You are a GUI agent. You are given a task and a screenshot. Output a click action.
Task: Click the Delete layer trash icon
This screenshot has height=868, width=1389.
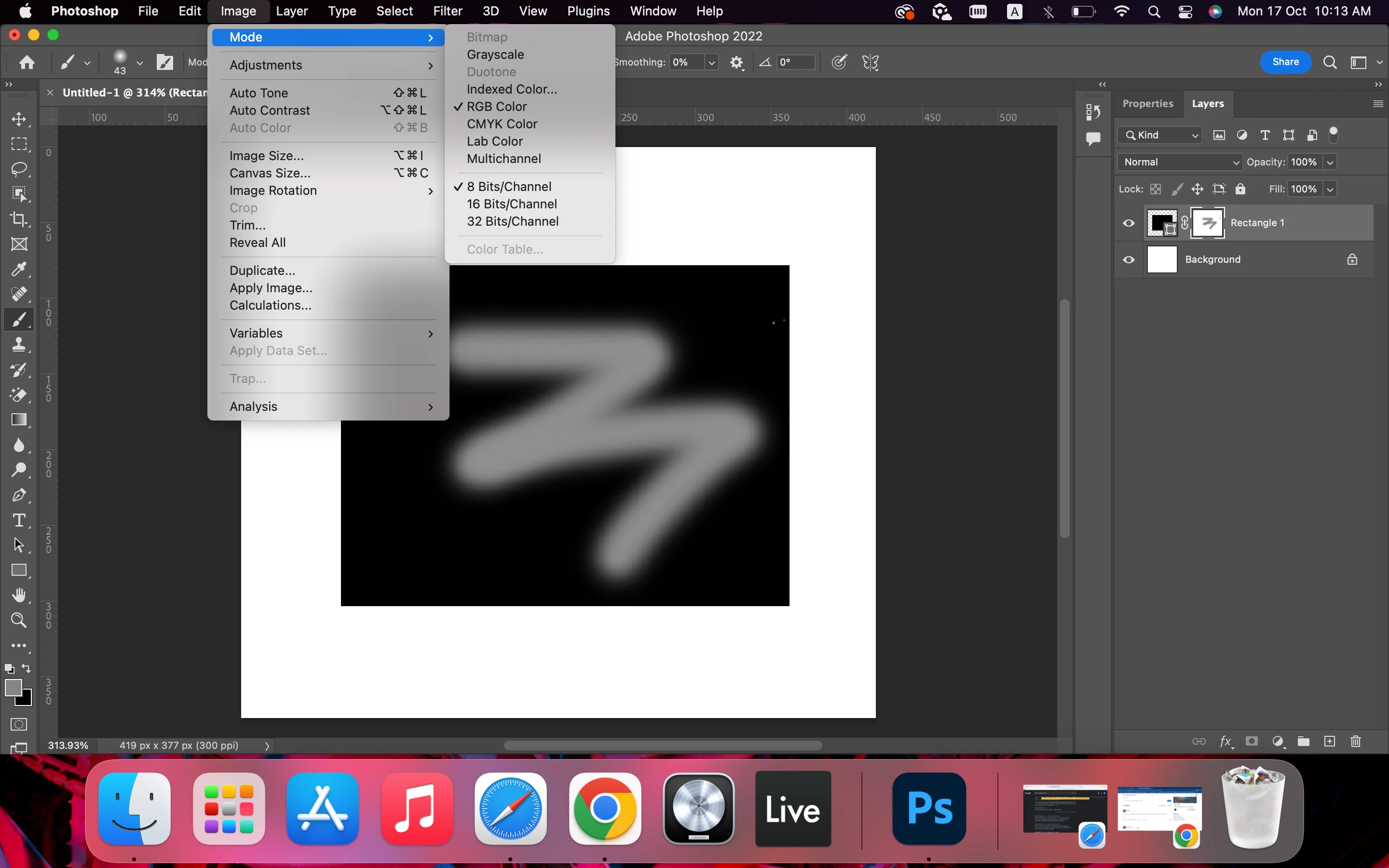tap(1356, 741)
